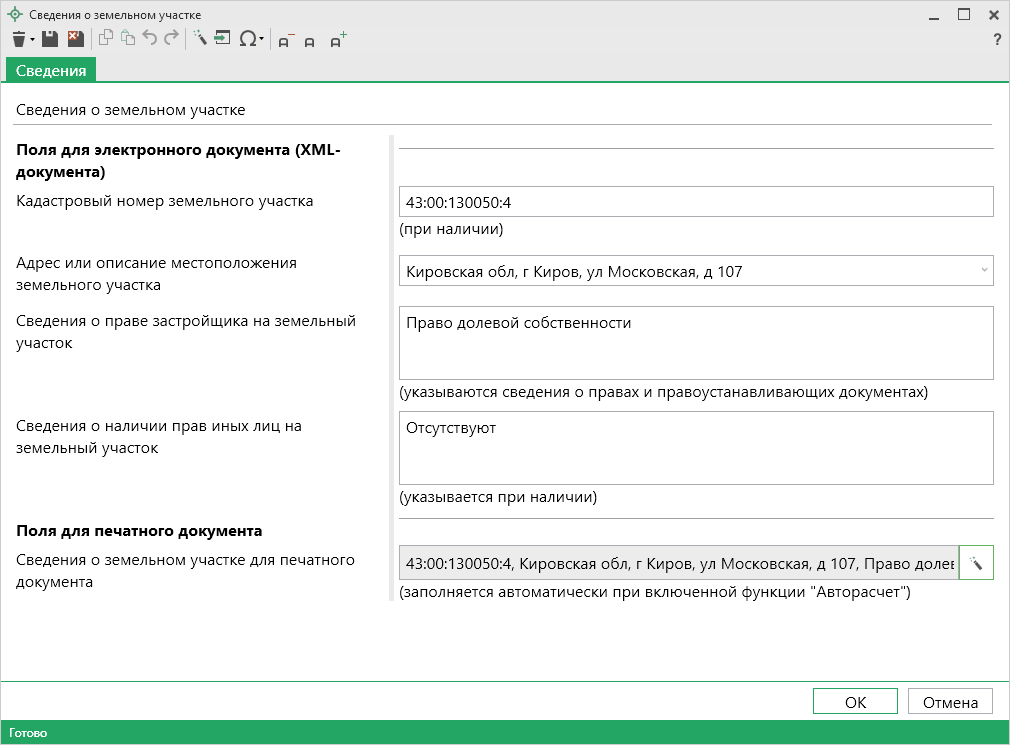Click the magic wand icon in toolbar

coord(199,39)
